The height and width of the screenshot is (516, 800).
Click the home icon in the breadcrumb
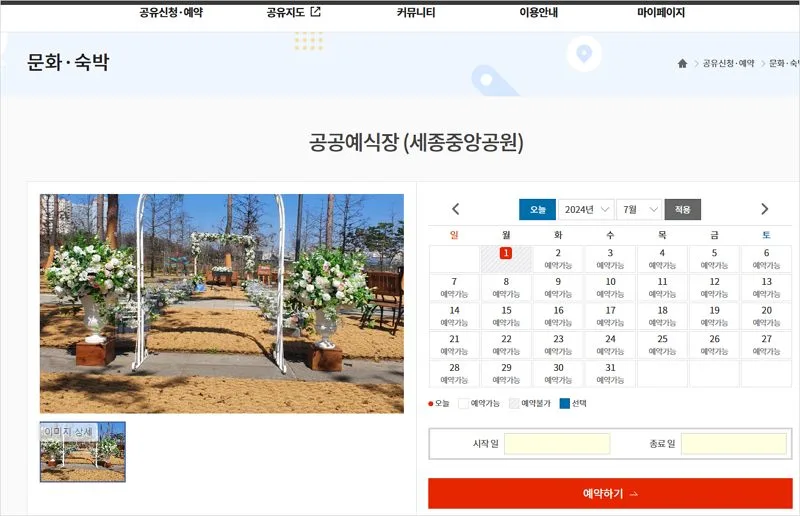(x=682, y=63)
